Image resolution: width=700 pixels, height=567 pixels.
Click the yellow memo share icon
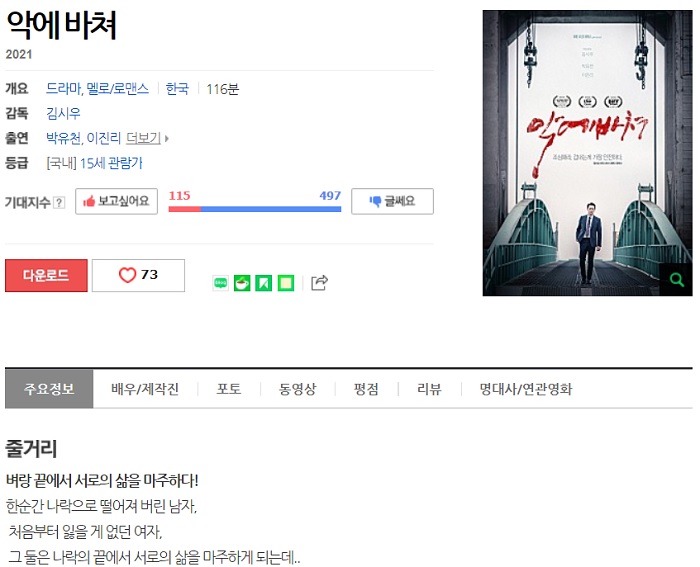pyautogui.click(x=286, y=283)
